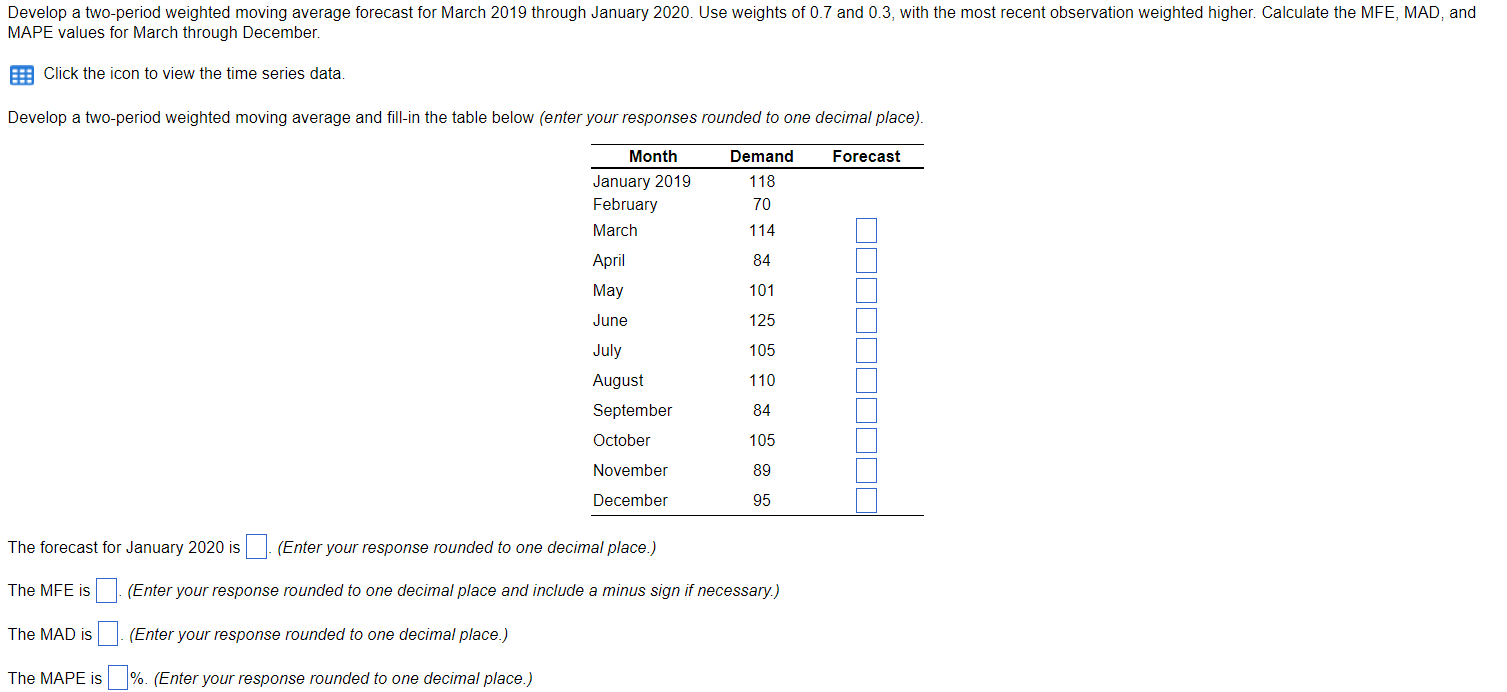1507x692 pixels.
Task: Click the Demand column header
Action: click(762, 156)
